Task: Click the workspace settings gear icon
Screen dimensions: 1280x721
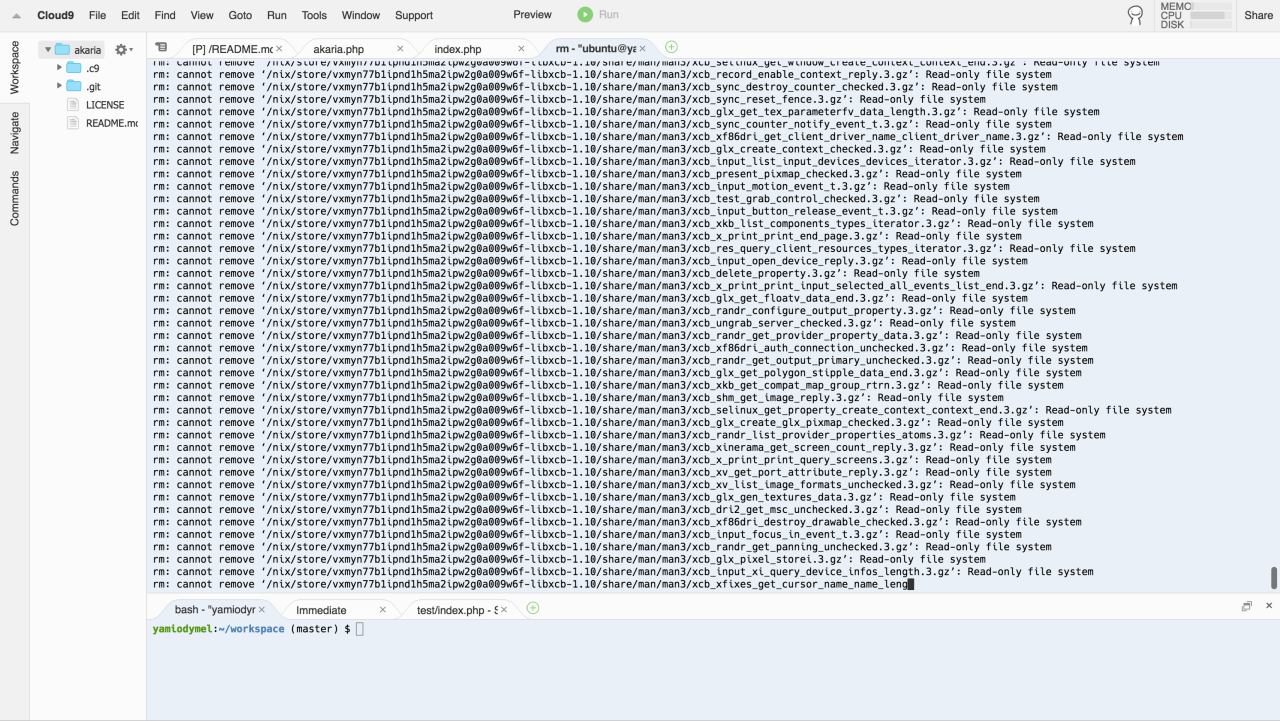Action: (x=121, y=50)
